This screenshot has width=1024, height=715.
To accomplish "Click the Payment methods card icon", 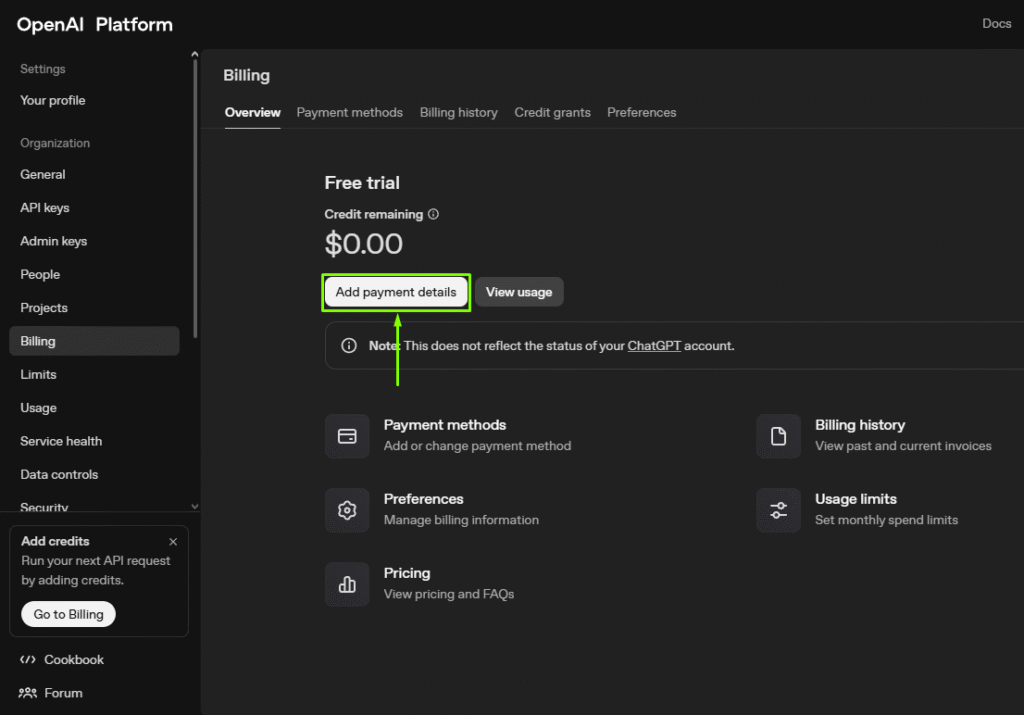I will point(347,435).
